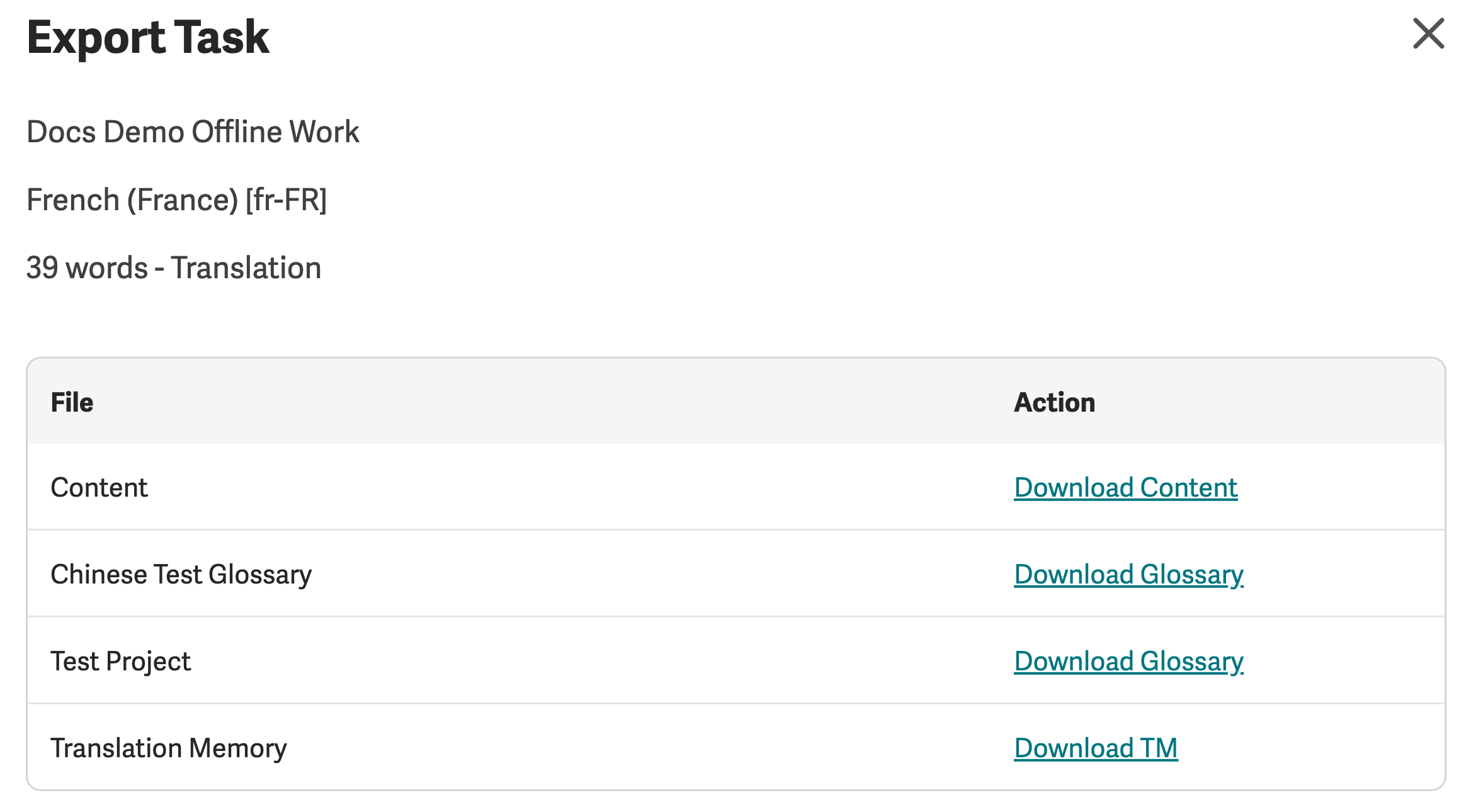This screenshot has width=1471, height=812.
Task: Download glossary for Test Project
Action: (x=1128, y=662)
